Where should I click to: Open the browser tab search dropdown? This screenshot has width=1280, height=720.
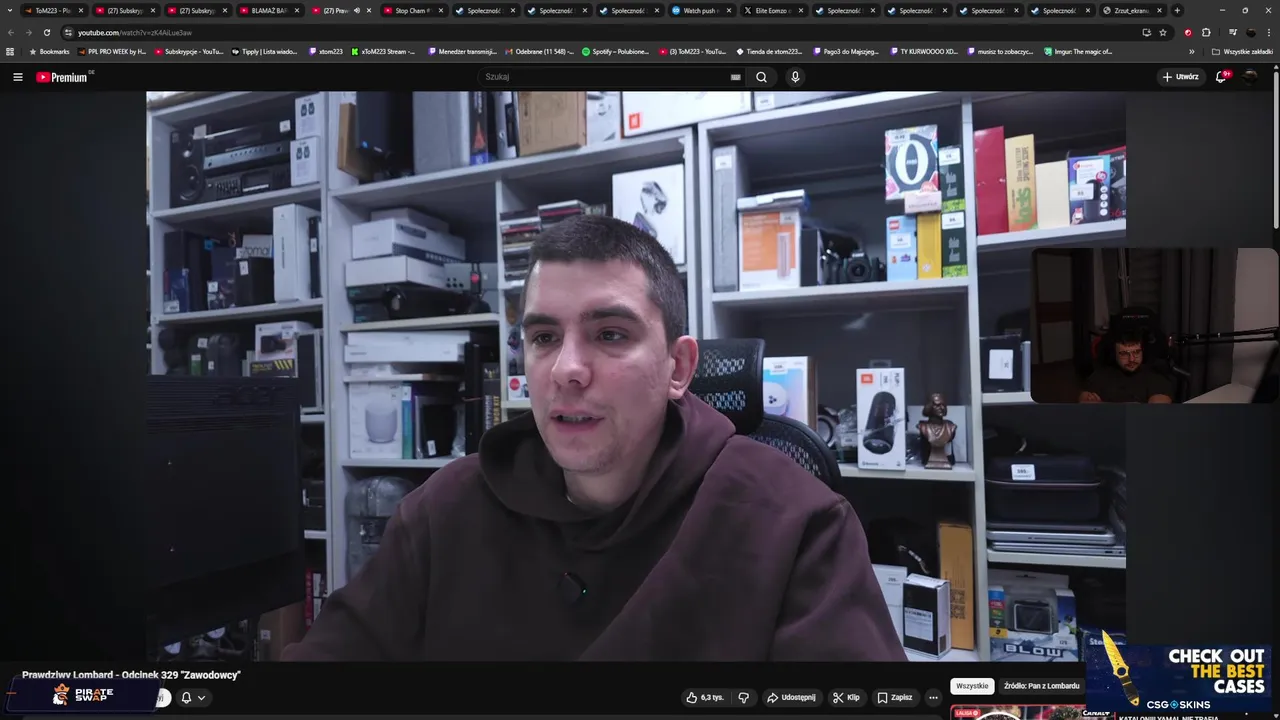coord(10,10)
